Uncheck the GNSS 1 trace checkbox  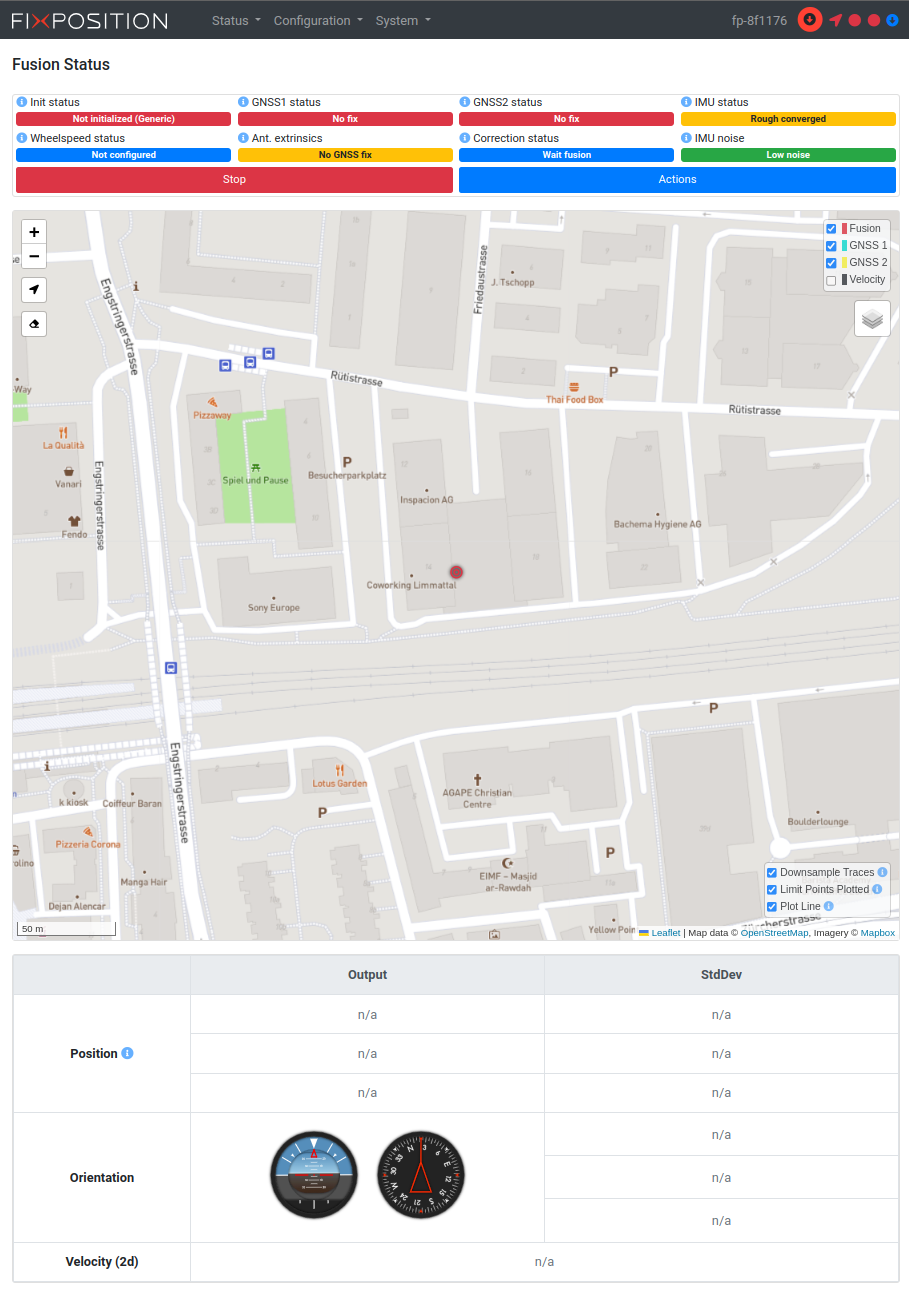[831, 245]
